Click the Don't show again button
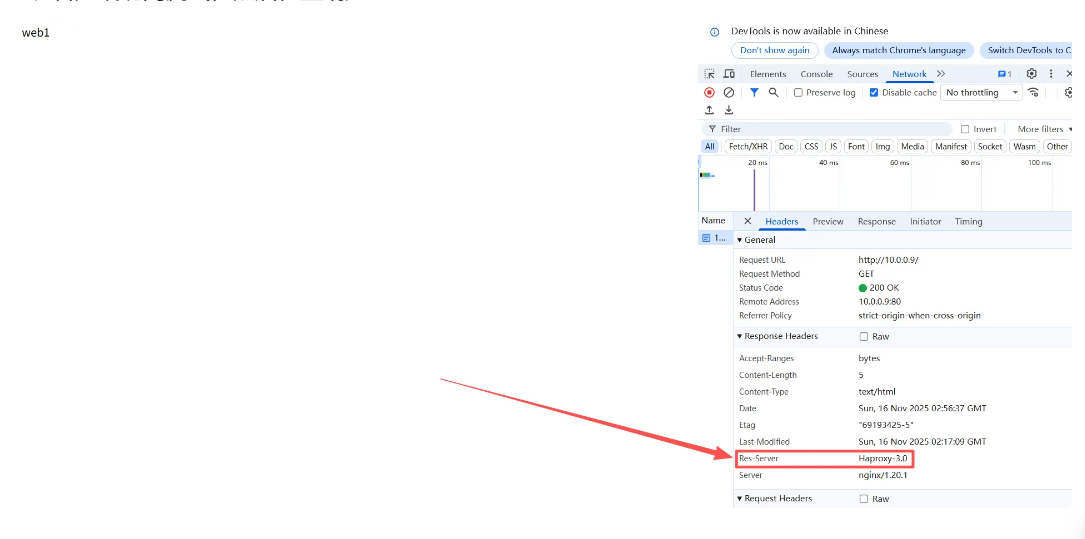Image resolution: width=1085 pixels, height=539 pixels. (774, 50)
